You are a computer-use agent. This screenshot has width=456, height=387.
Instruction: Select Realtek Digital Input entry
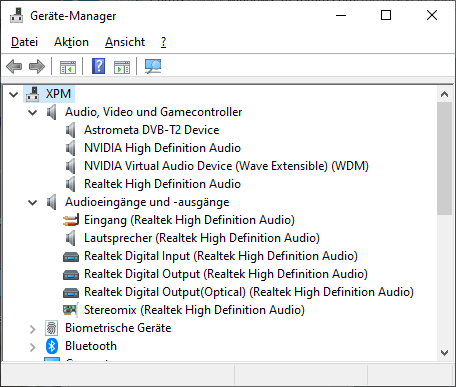(221, 256)
